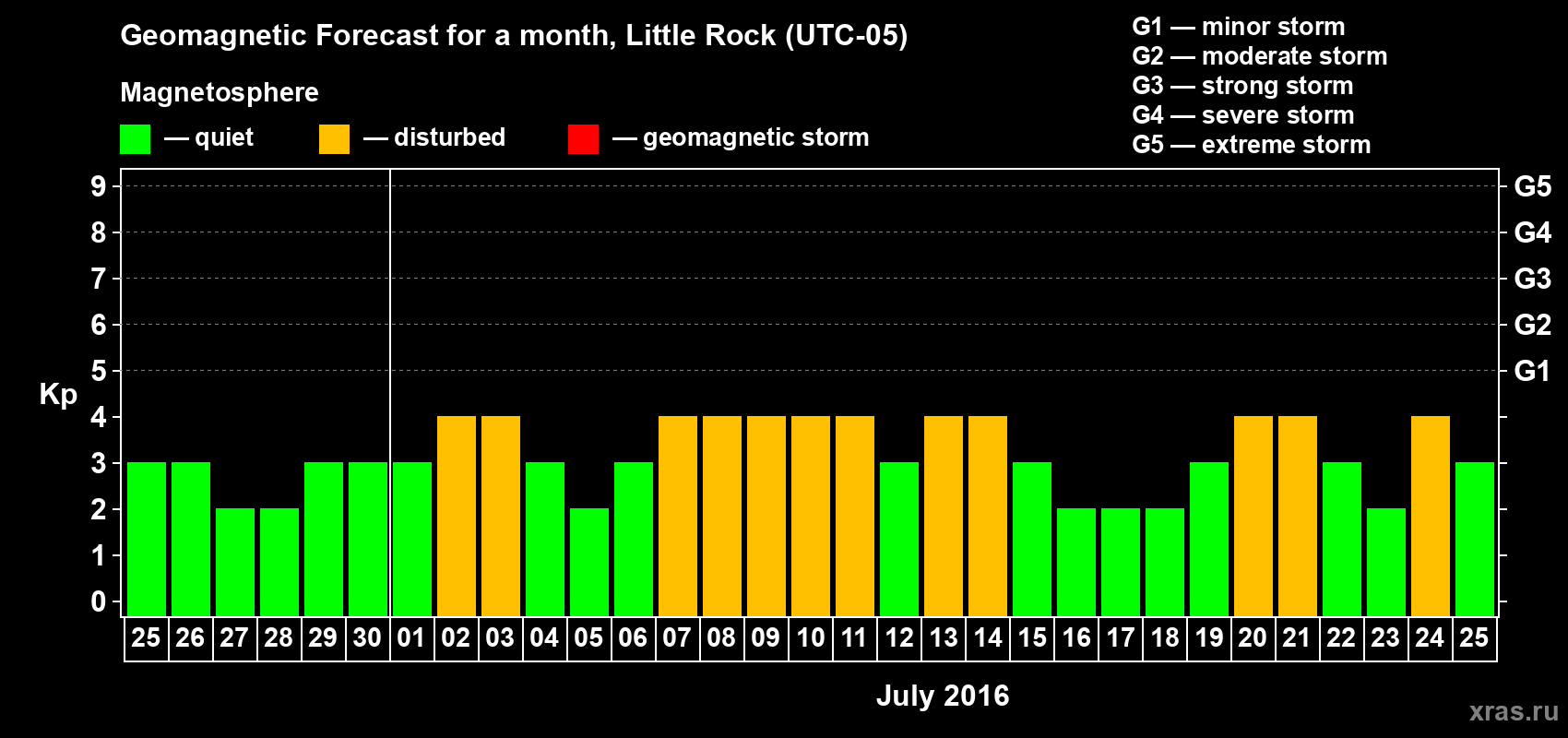Click date cell 16 on the axis
This screenshot has height=738, width=1568.
pyautogui.click(x=1076, y=638)
